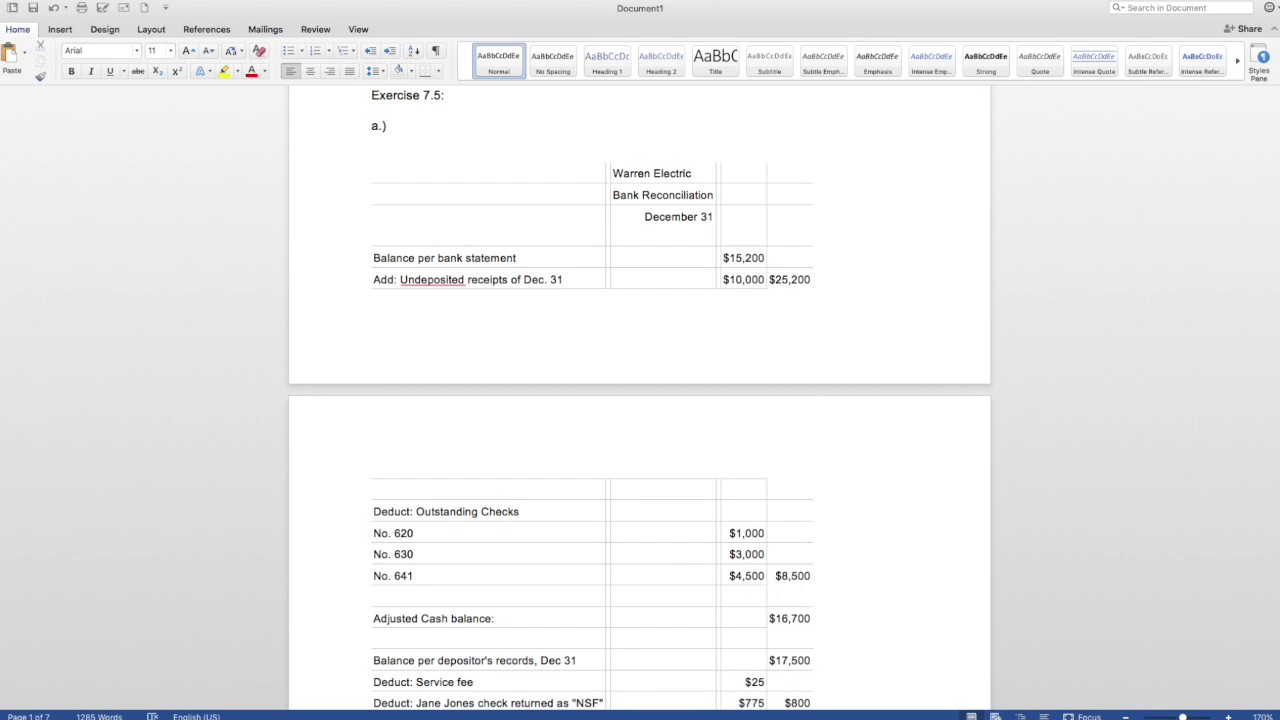Click the Borders icon
Screen dimensions: 1280x720
(x=425, y=72)
